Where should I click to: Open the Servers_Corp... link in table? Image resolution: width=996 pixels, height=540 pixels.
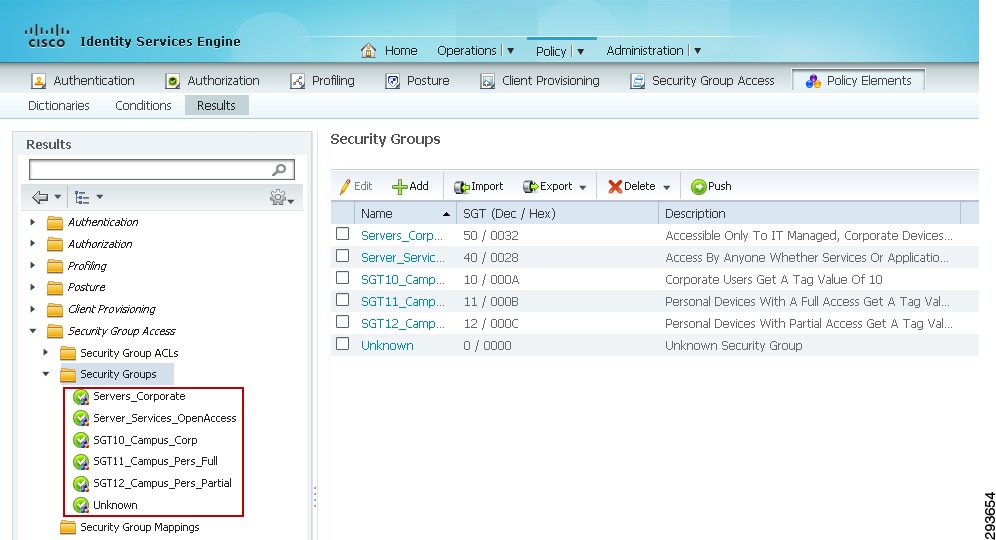point(401,236)
